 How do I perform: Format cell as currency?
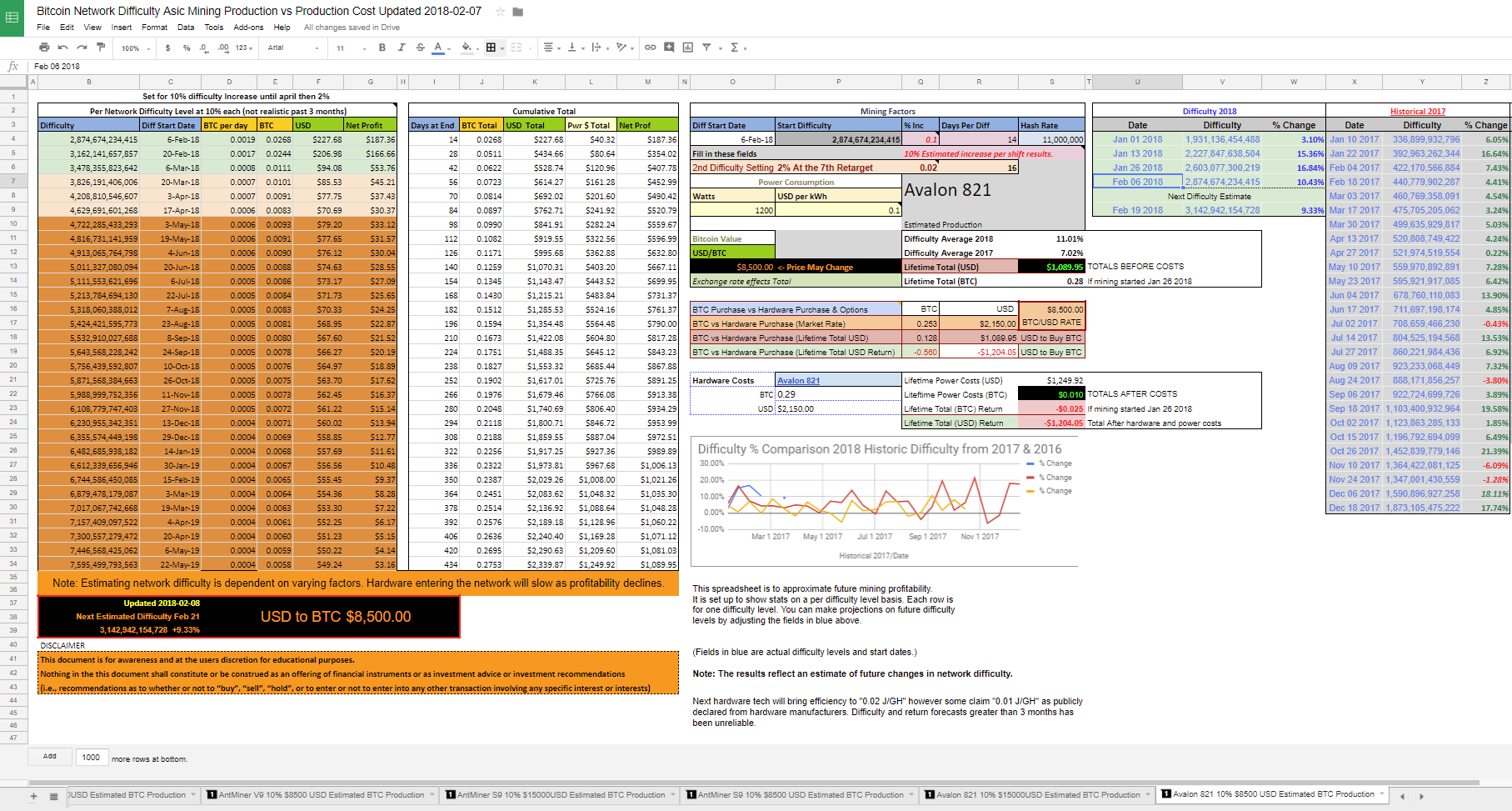click(167, 48)
